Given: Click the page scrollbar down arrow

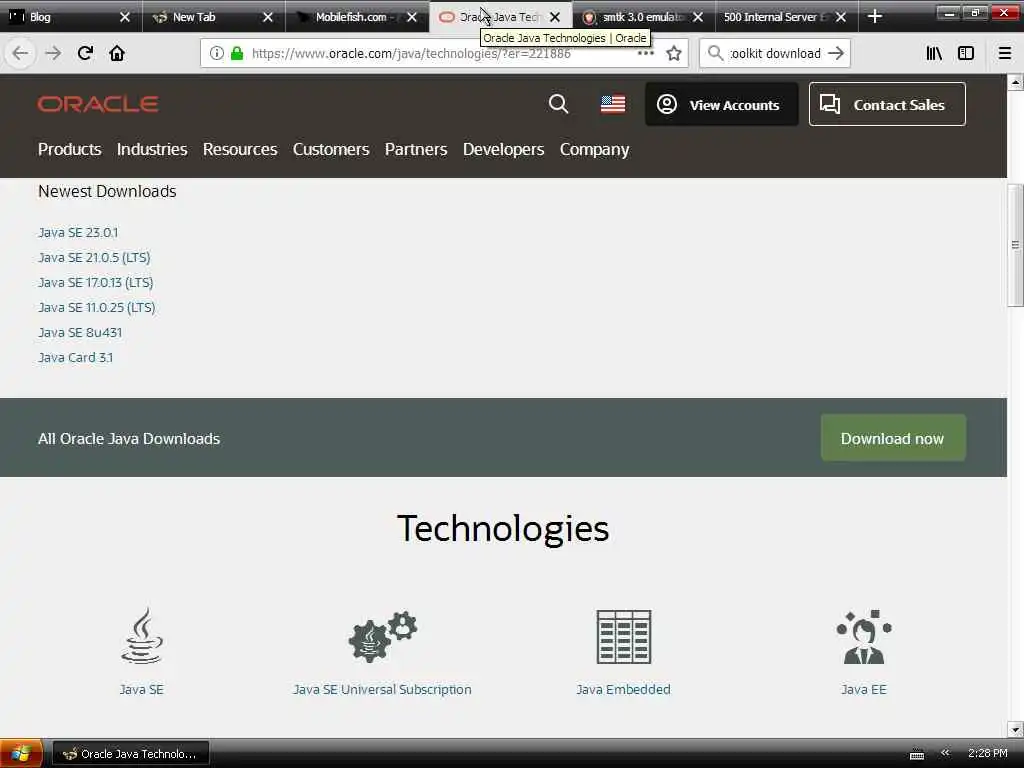Looking at the screenshot, I should (1015, 729).
